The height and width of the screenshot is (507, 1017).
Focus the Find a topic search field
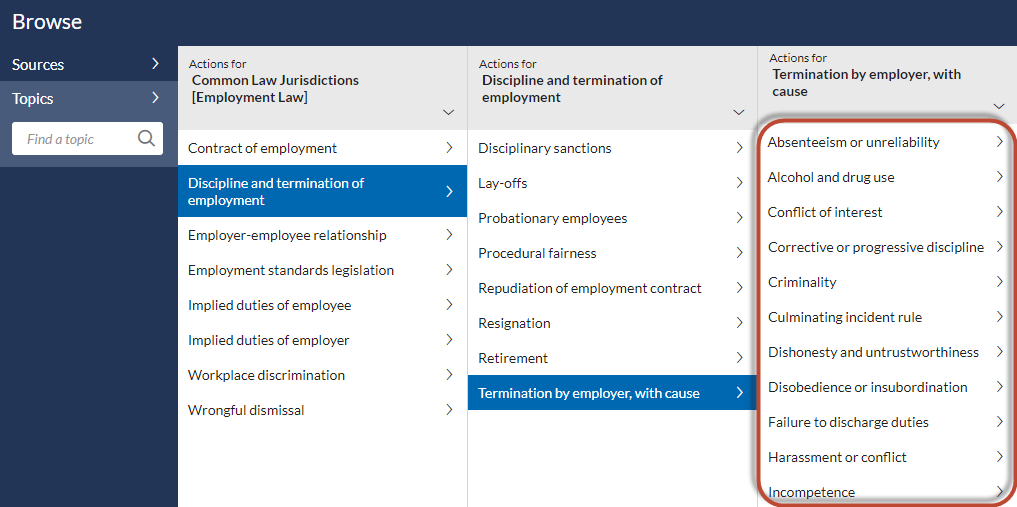[x=87, y=139]
